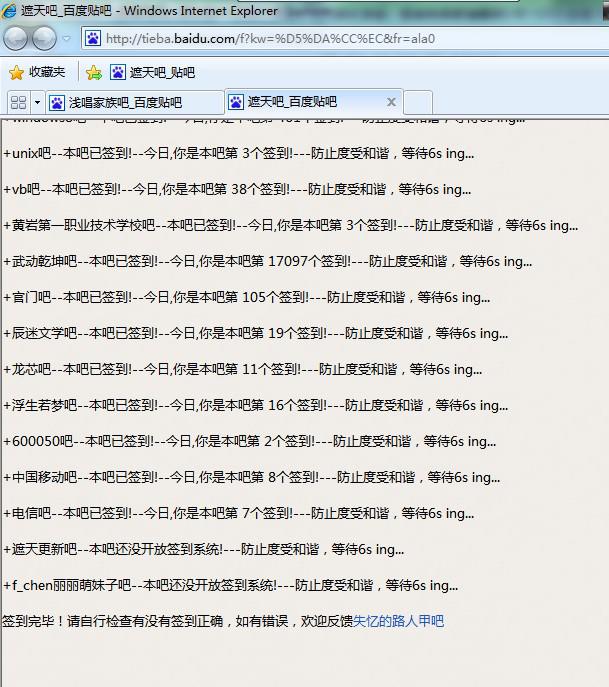Select the 遮天吧_百度贴吧 tab
This screenshot has width=609, height=687.
pyautogui.click(x=314, y=102)
